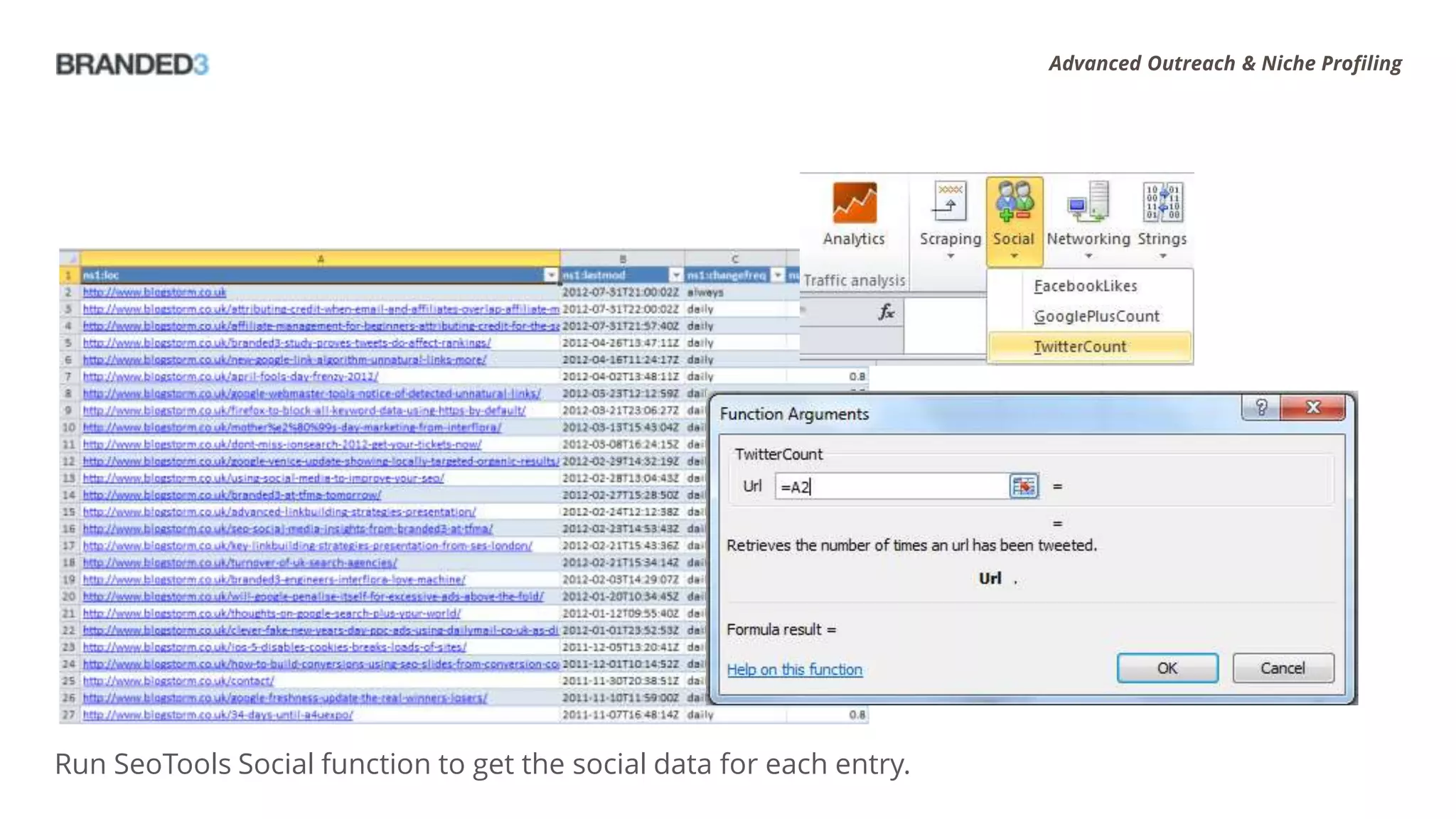1456x819 pixels.
Task: Select cell with 2012-07-31T21:00:02Z
Action: tap(621, 292)
